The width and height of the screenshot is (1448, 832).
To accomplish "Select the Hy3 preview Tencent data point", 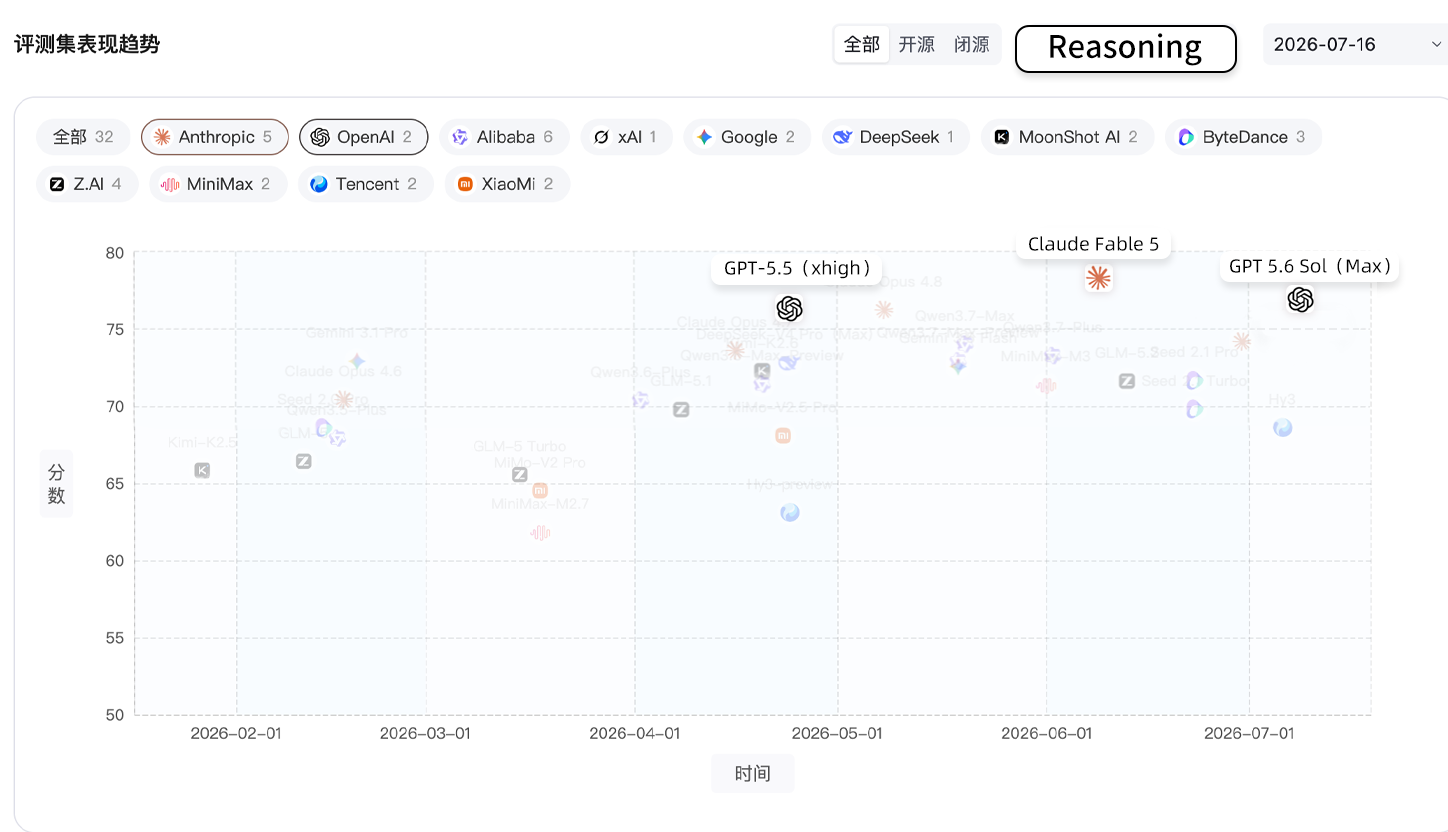I will [790, 512].
